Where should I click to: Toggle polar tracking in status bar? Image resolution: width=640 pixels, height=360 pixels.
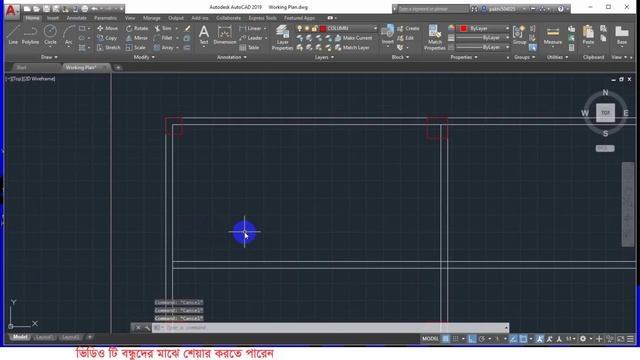pyautogui.click(x=482, y=339)
